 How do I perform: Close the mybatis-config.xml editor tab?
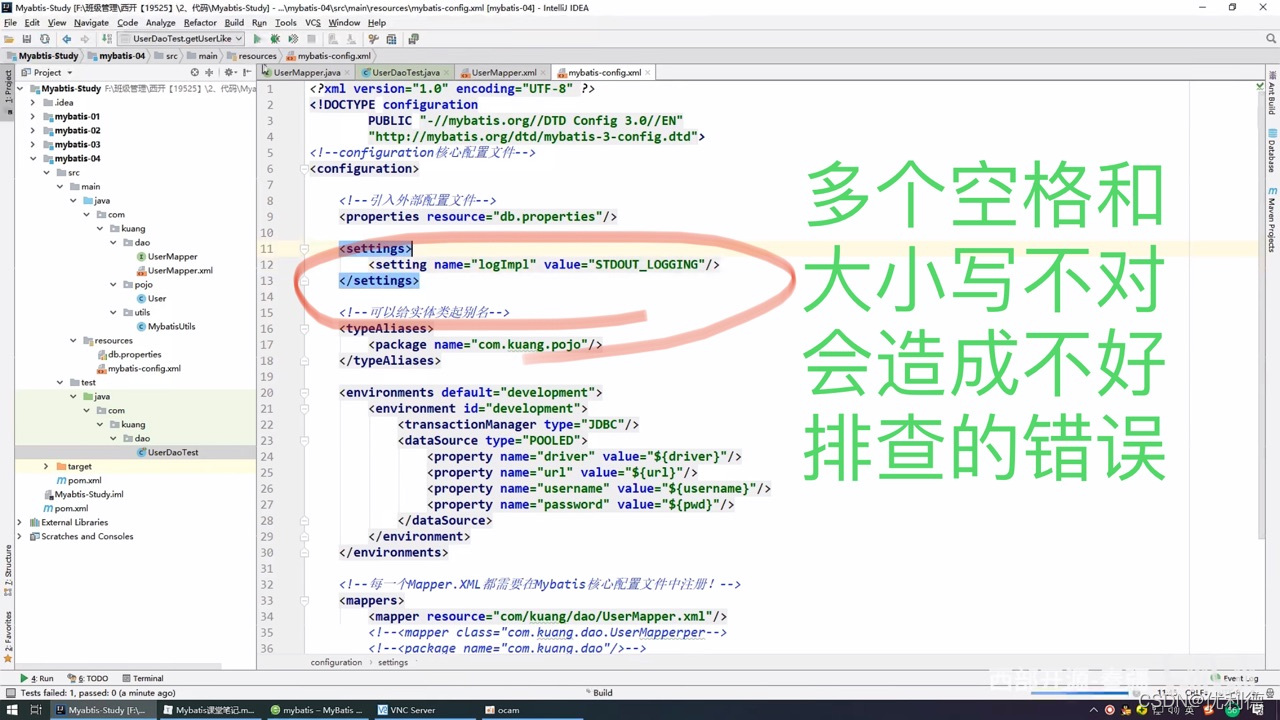pos(649,72)
